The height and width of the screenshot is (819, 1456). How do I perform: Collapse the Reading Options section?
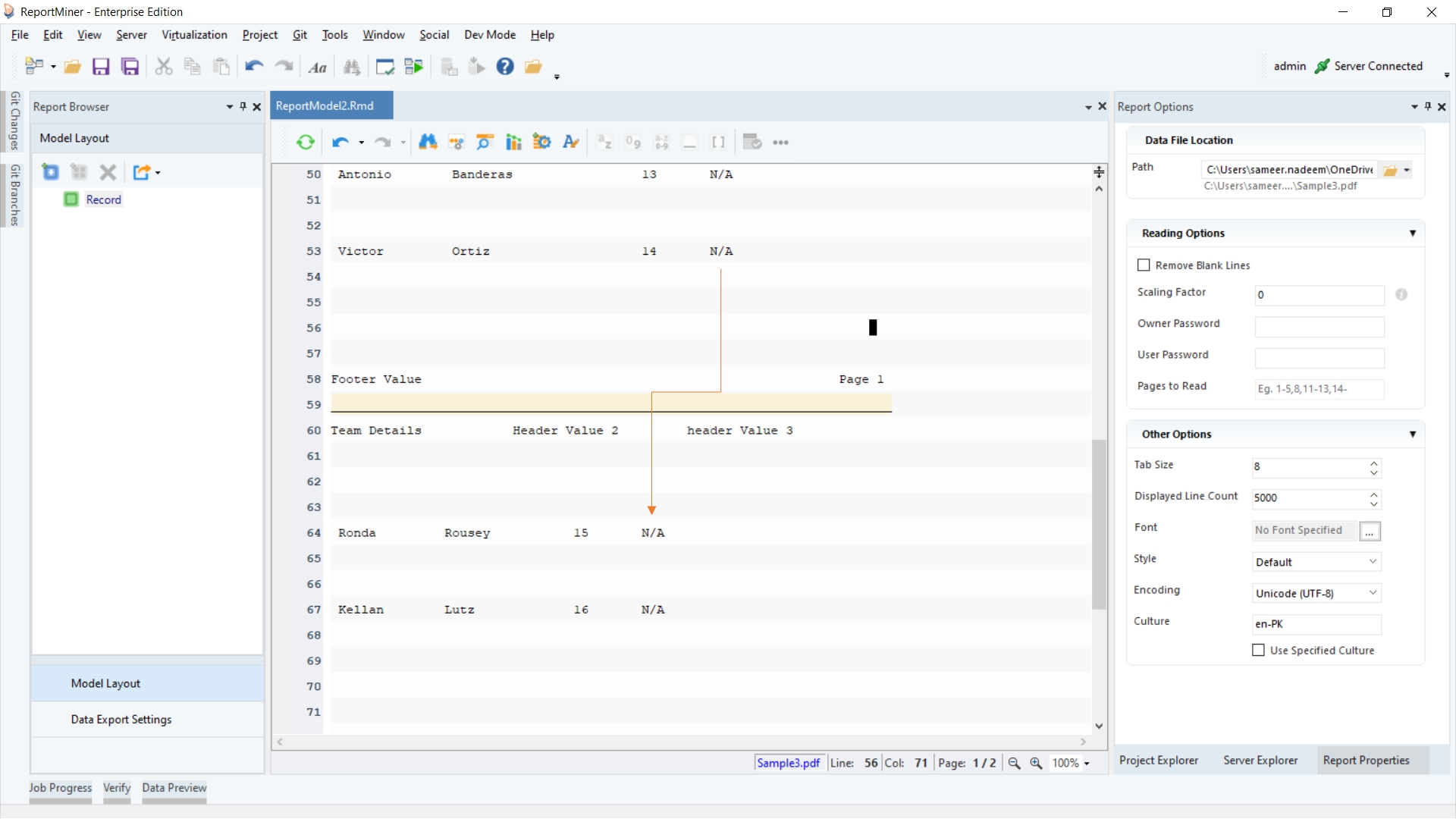tap(1412, 234)
